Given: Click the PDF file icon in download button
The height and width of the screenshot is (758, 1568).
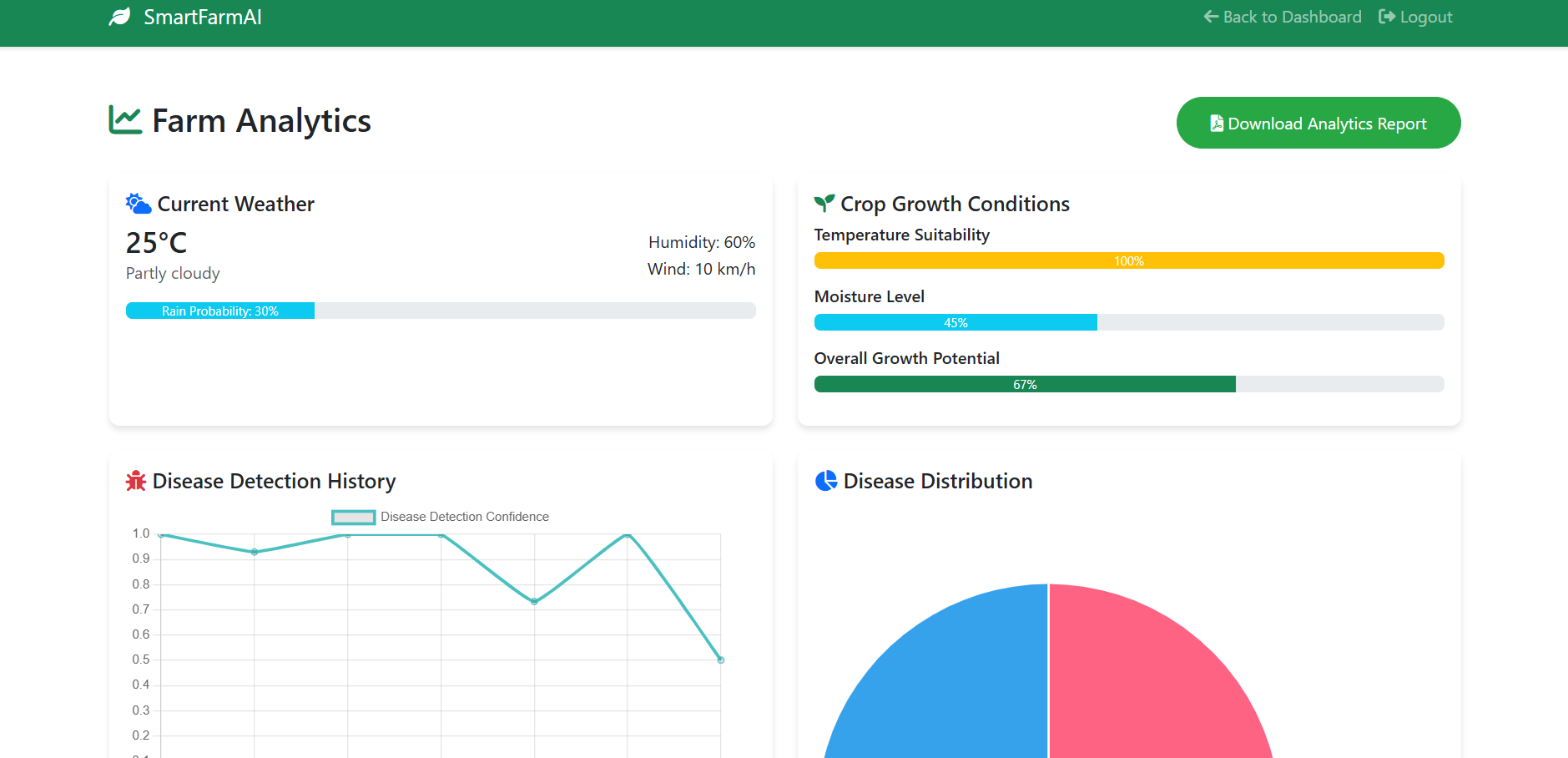Looking at the screenshot, I should [x=1217, y=124].
